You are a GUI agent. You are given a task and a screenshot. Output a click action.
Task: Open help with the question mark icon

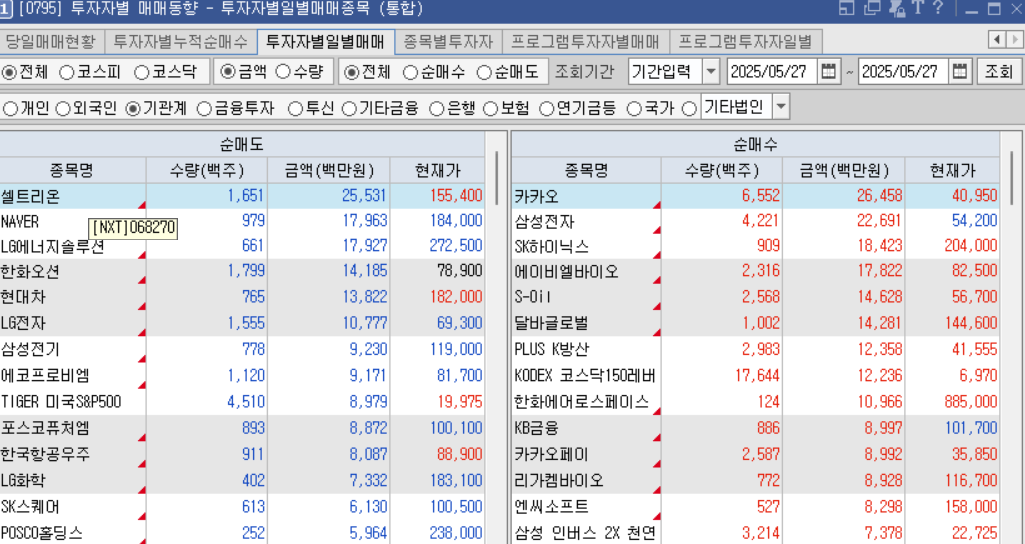click(x=937, y=8)
